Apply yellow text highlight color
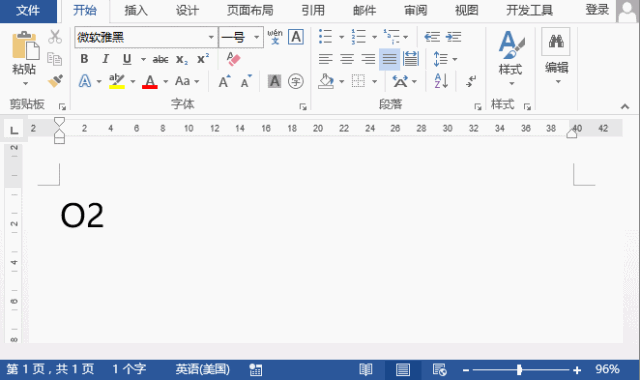This screenshot has height=380, width=640. [x=117, y=81]
